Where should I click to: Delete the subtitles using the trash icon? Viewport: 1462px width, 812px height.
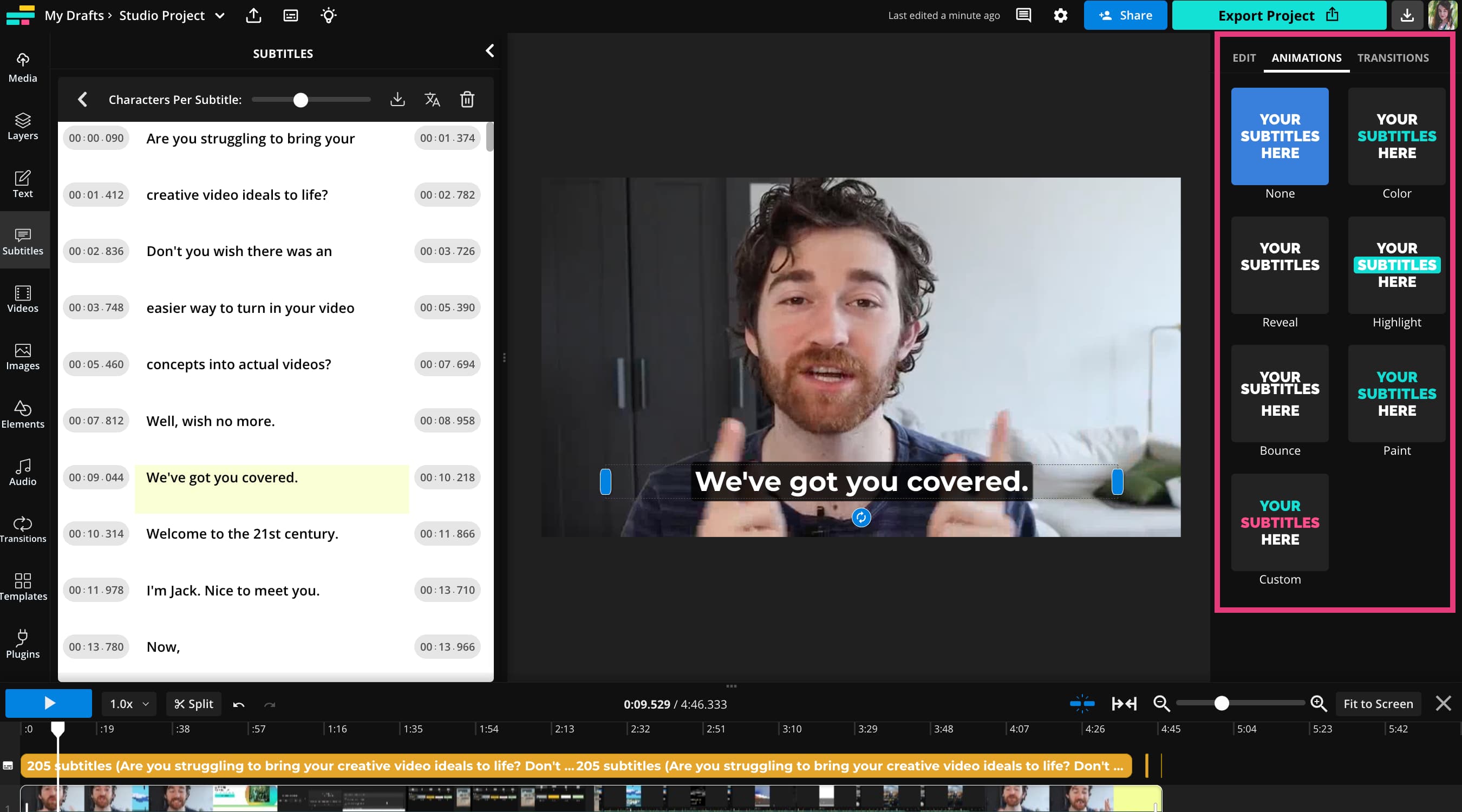click(x=467, y=99)
